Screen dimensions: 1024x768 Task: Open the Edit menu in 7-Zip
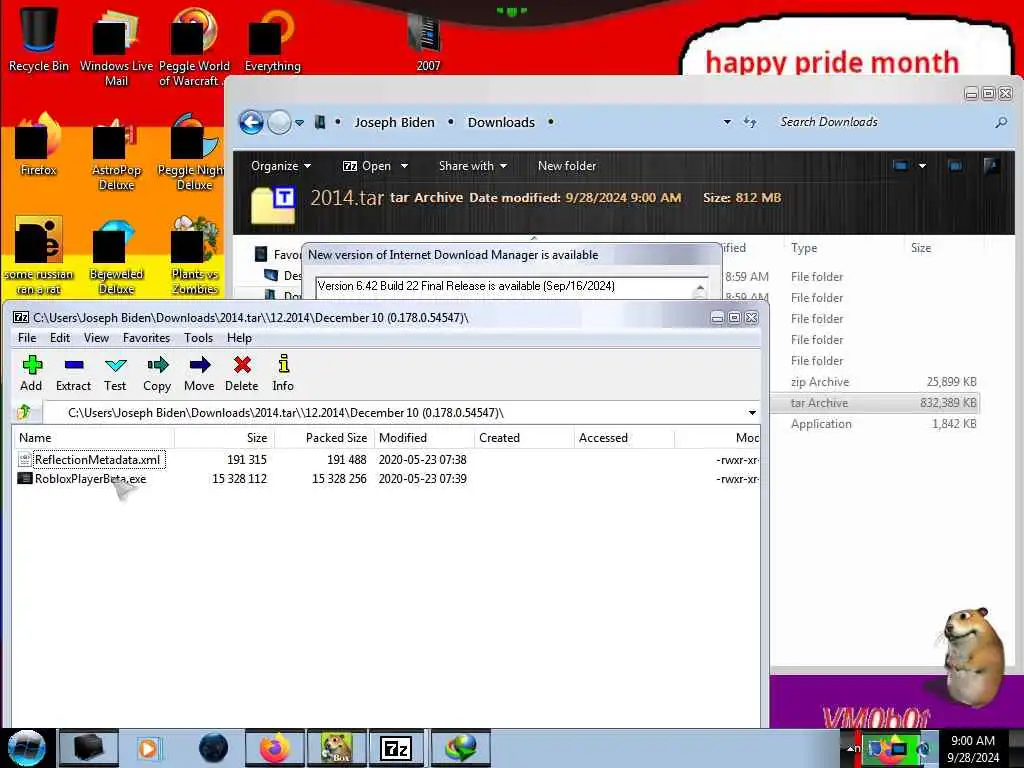coord(60,338)
